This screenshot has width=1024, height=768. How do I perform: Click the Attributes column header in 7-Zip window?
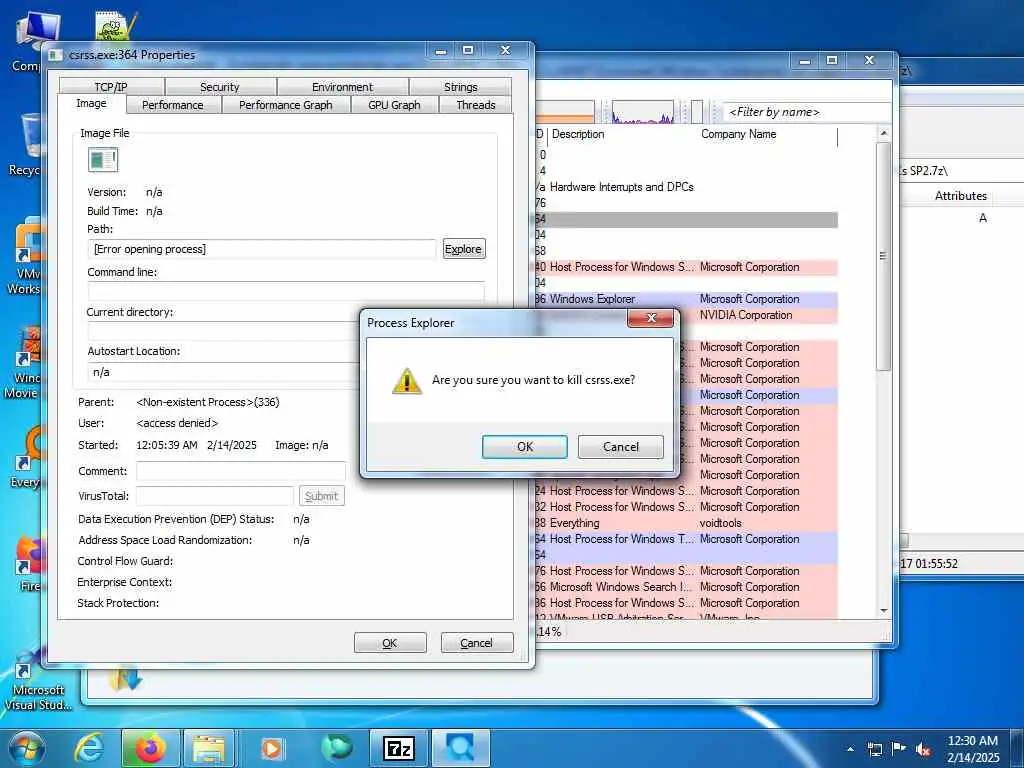(x=961, y=195)
